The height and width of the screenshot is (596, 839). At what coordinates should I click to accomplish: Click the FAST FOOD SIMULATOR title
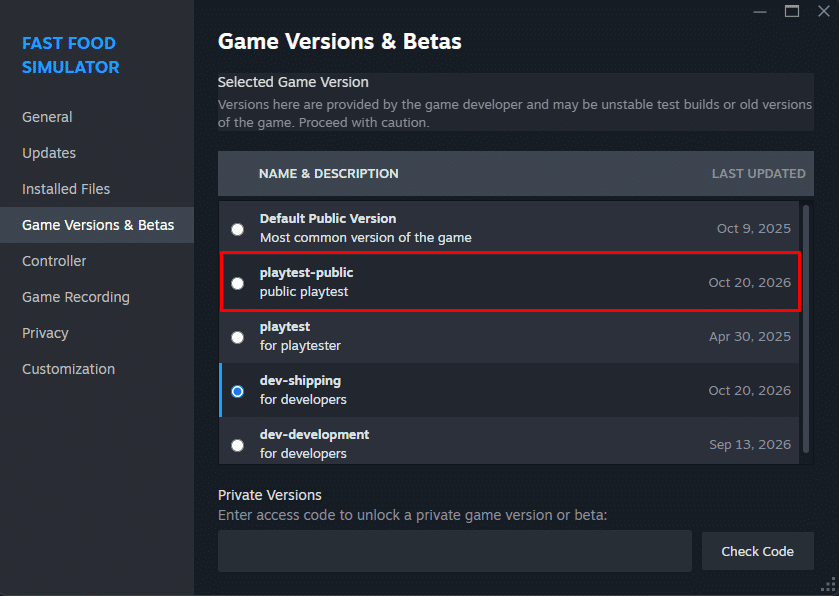pos(71,55)
